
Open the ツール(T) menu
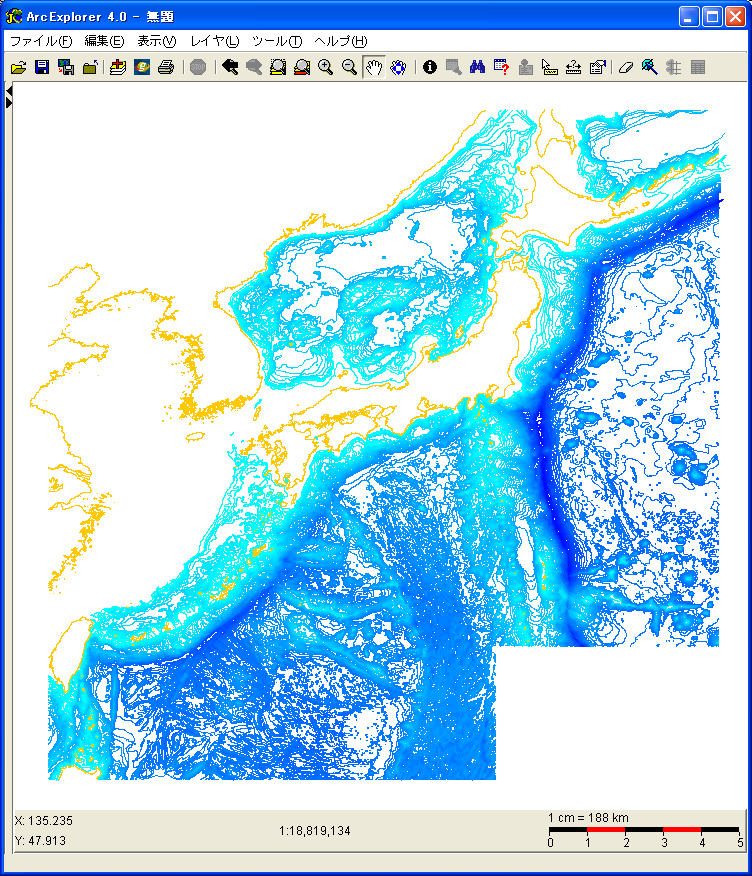point(276,41)
